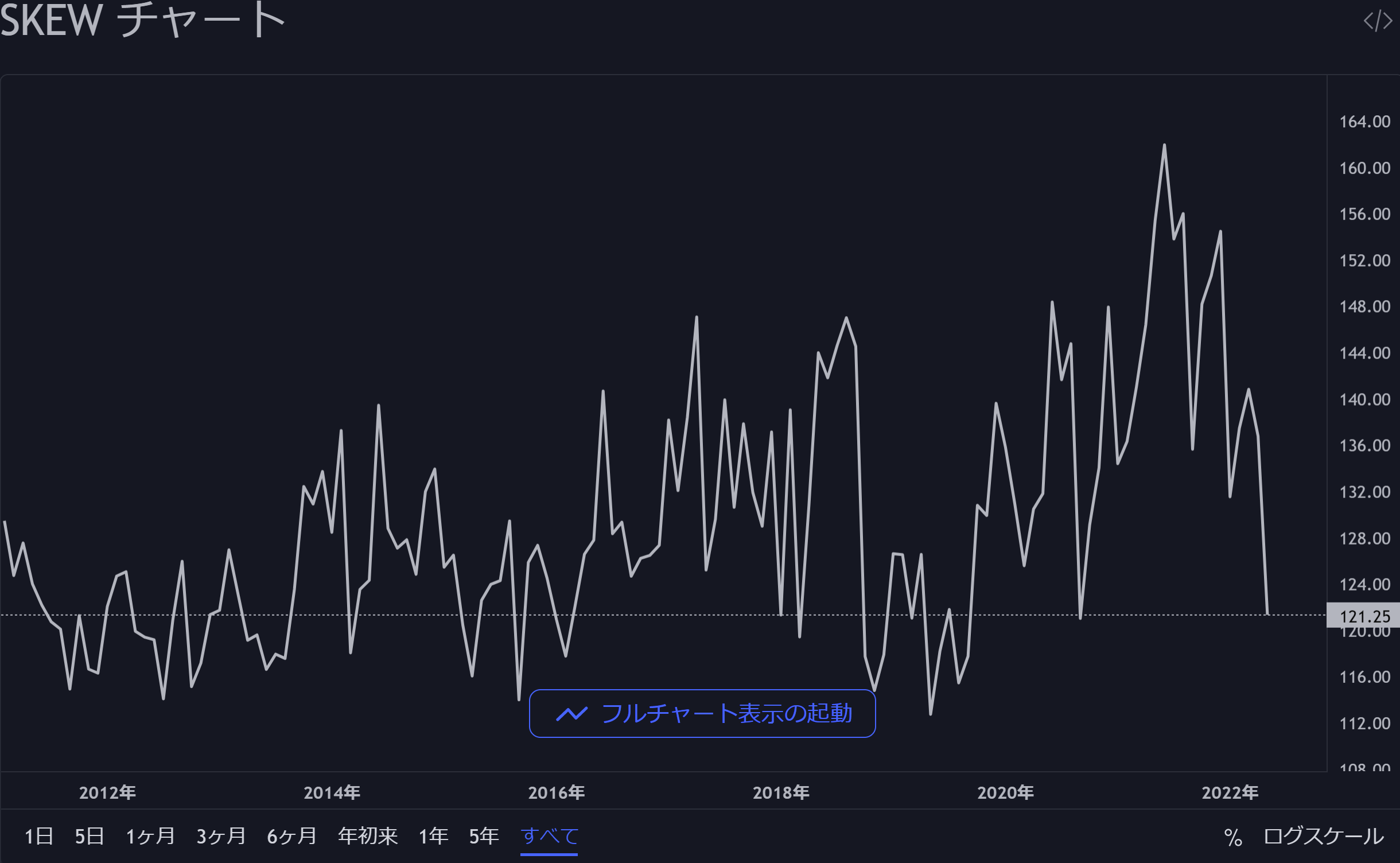The height and width of the screenshot is (863, 1400).
Task: Click the 121.25 current price label
Action: click(x=1364, y=616)
